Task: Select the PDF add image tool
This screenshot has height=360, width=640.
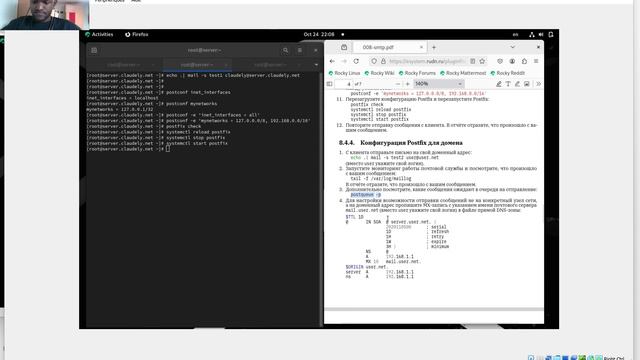Action: [x=527, y=84]
